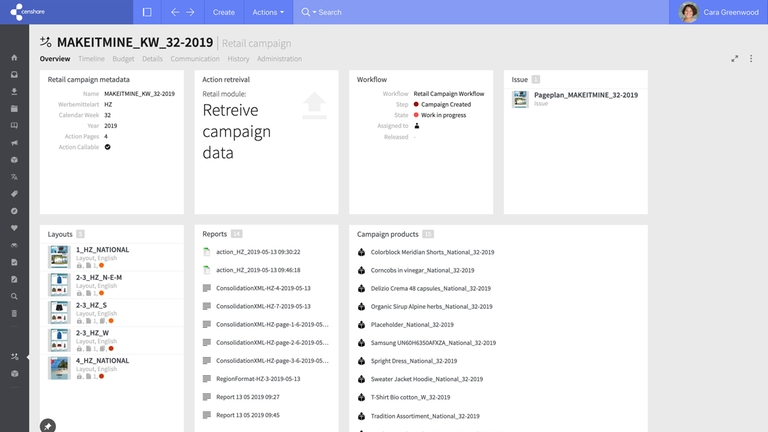Open the bottom cube icon in sidebar
768x432 pixels.
[14, 374]
